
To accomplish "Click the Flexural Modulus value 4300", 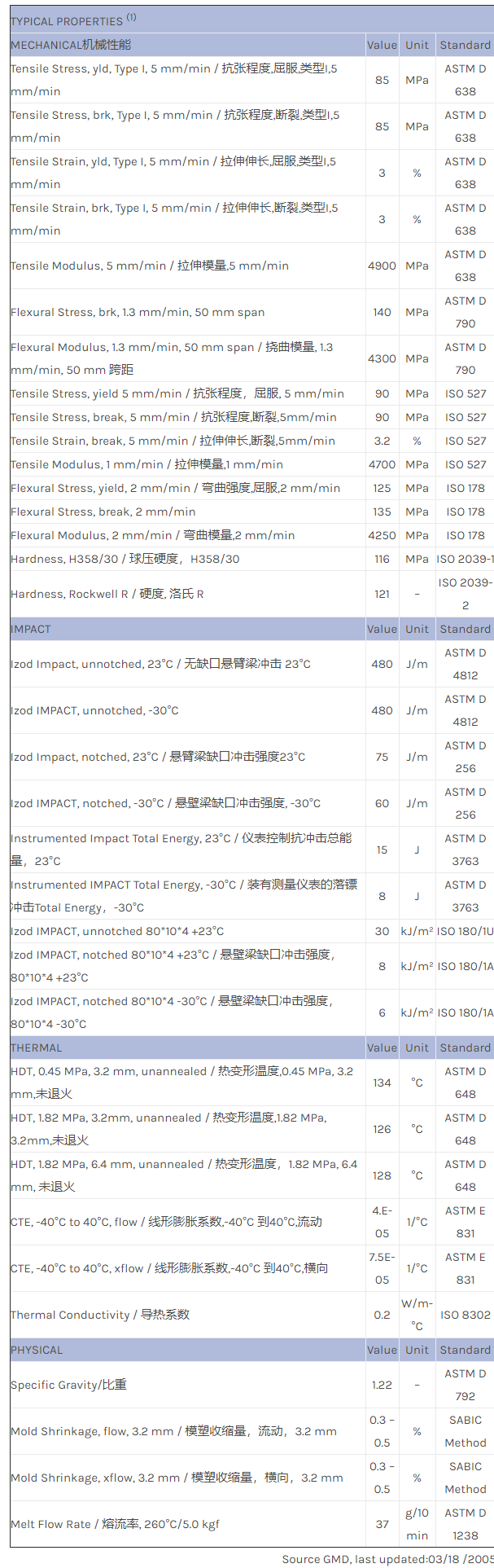I will point(382,358).
